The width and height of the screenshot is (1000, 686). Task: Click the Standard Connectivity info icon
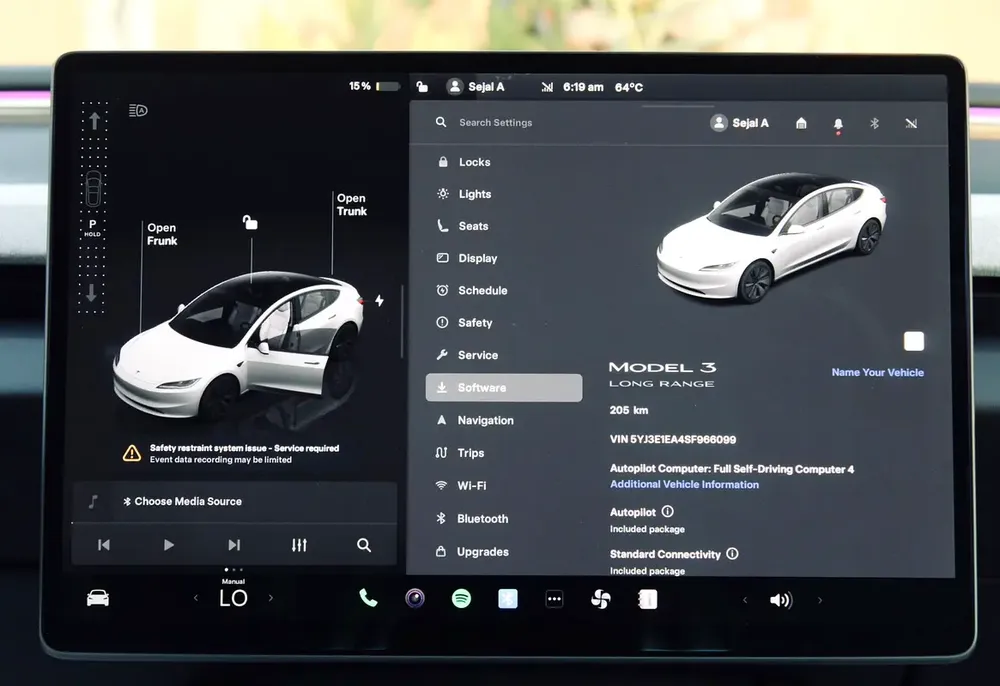coord(732,553)
